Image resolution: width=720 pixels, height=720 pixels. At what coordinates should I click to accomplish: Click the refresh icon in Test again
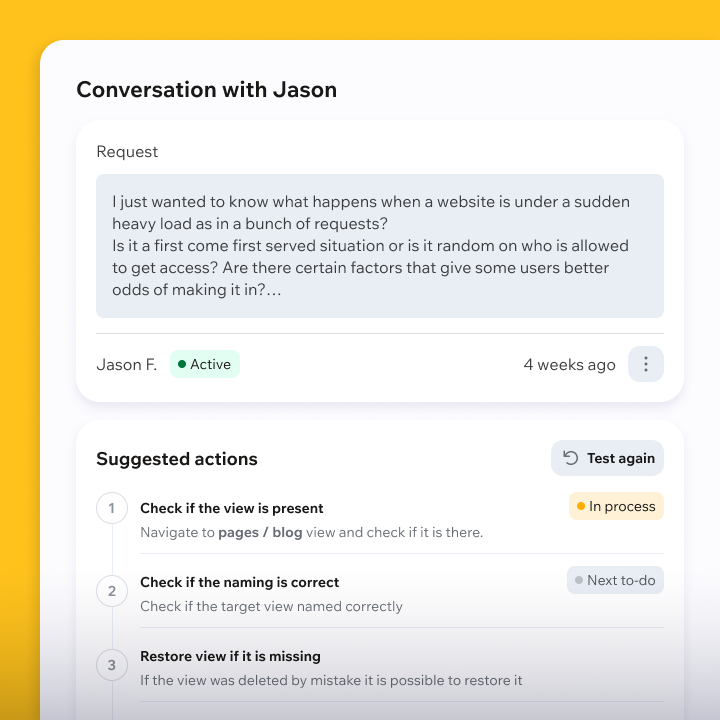(x=571, y=458)
